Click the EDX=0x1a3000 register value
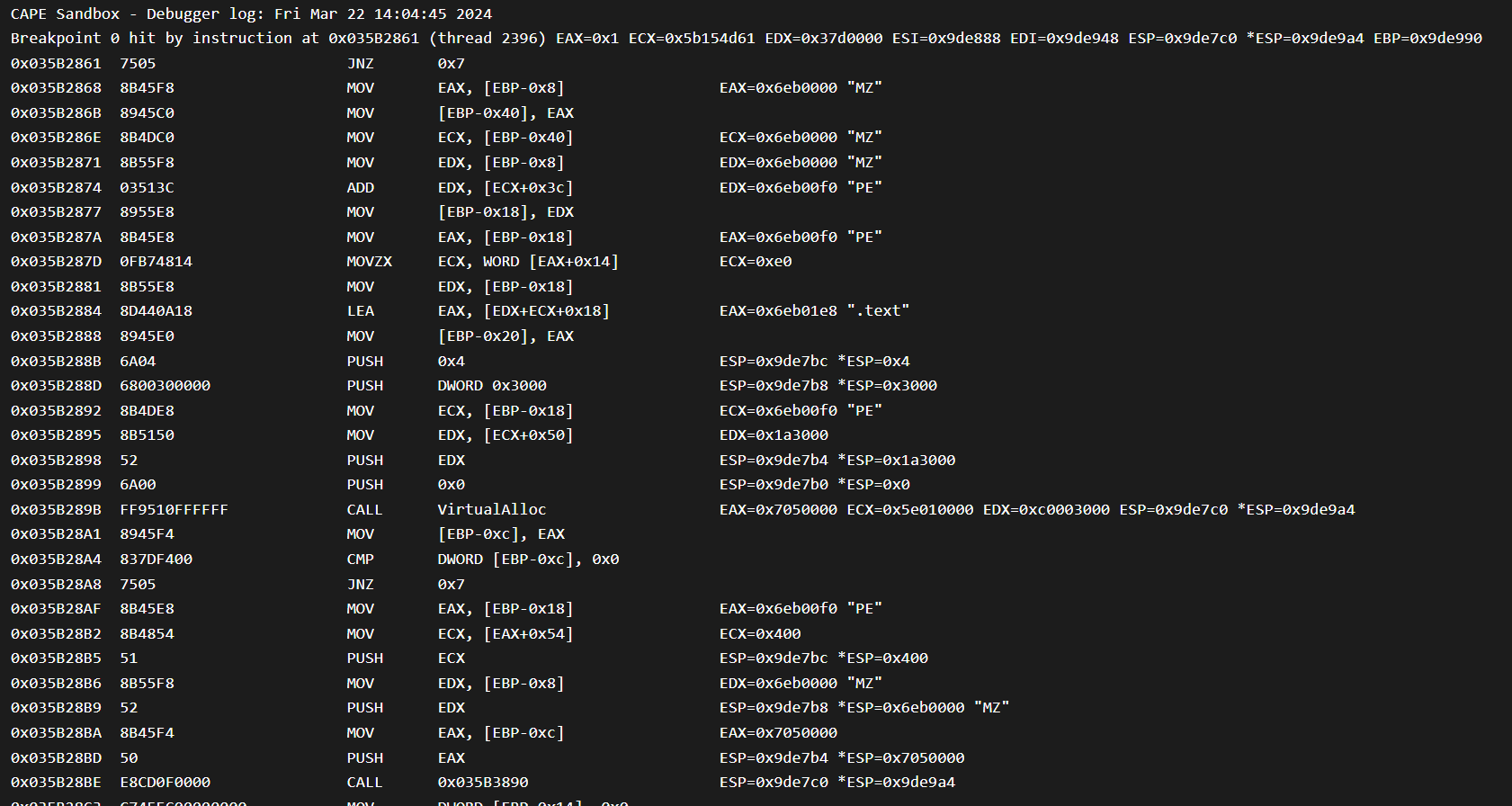Image resolution: width=1512 pixels, height=806 pixels. click(x=774, y=434)
